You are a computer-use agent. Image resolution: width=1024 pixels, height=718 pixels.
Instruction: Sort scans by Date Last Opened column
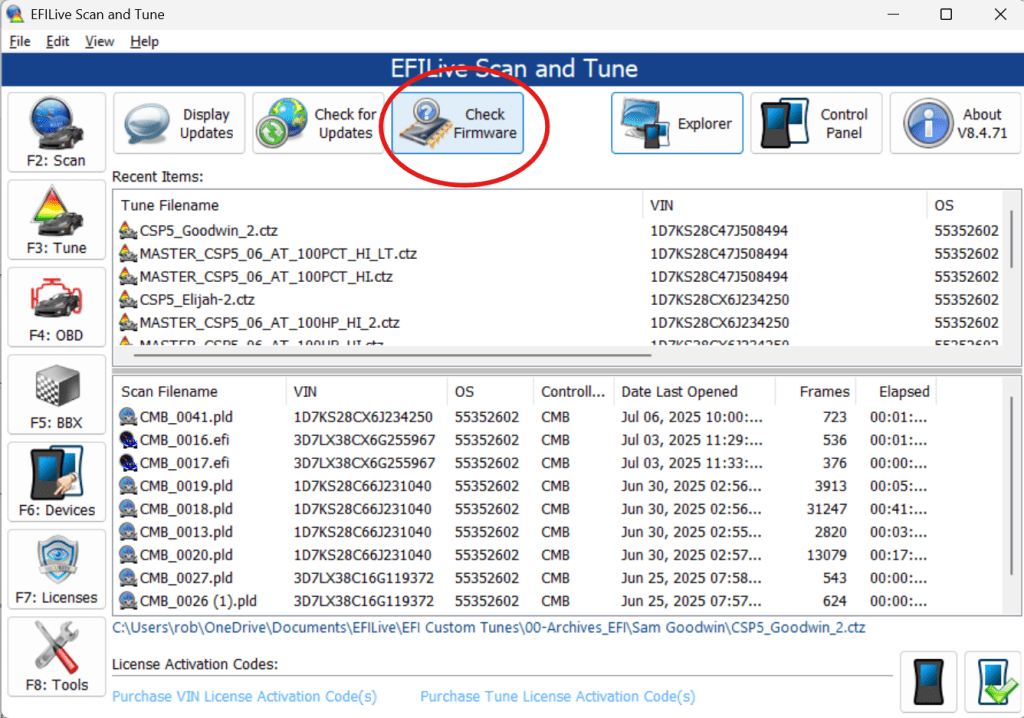coord(679,392)
